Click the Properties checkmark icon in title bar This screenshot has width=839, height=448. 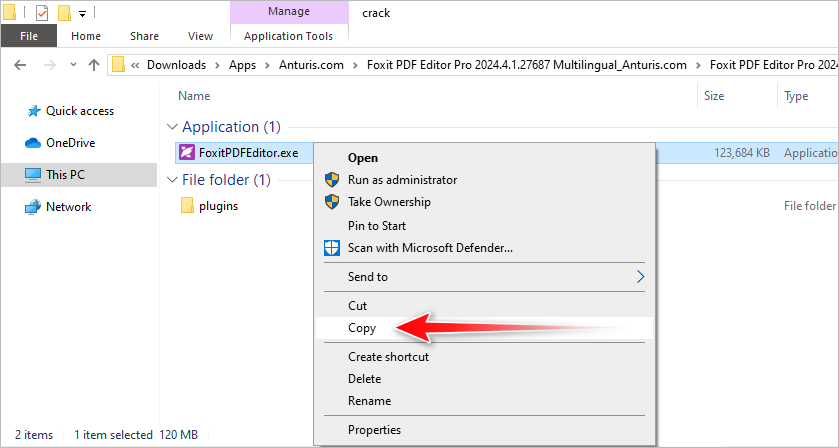point(41,13)
